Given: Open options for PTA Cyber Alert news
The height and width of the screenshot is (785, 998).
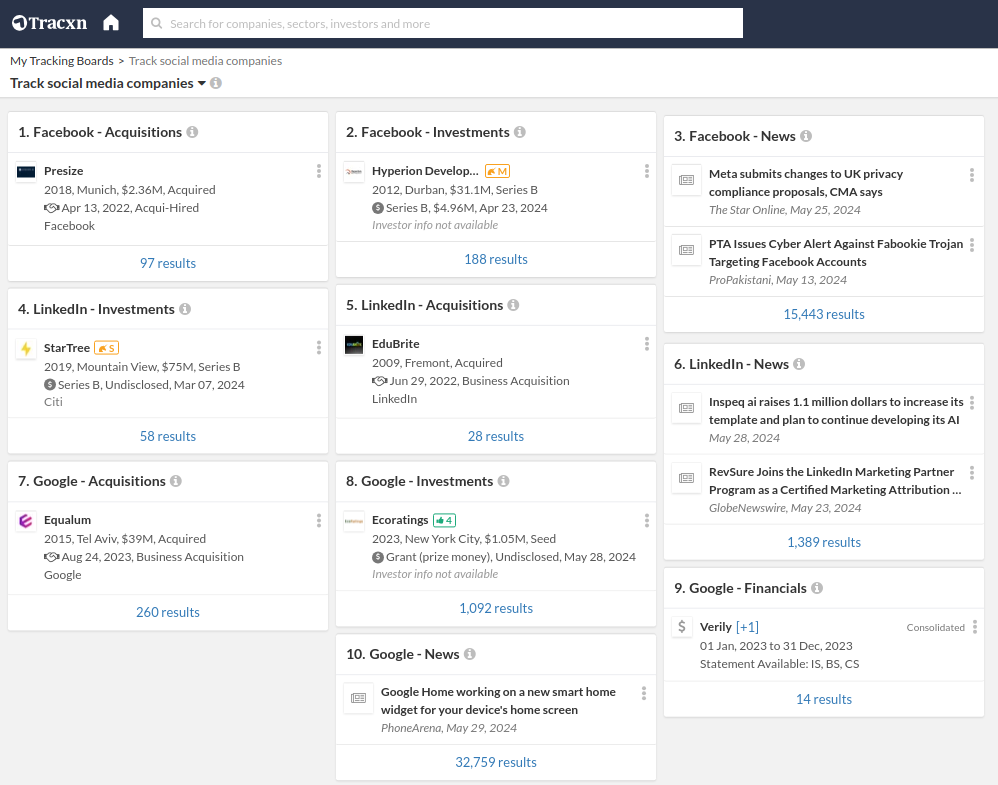Looking at the screenshot, I should 972,245.
